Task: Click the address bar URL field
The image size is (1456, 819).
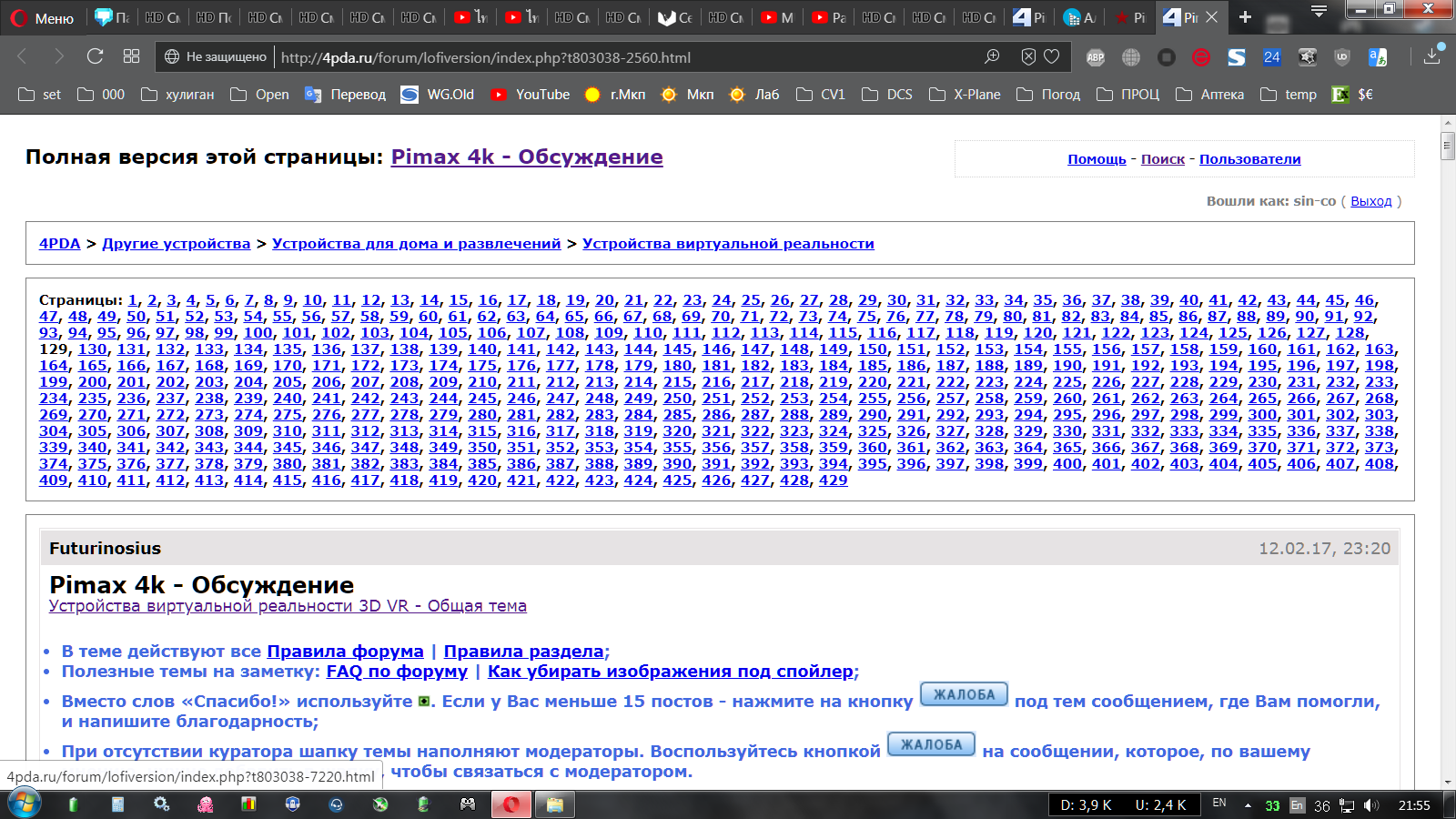Action: [628, 57]
